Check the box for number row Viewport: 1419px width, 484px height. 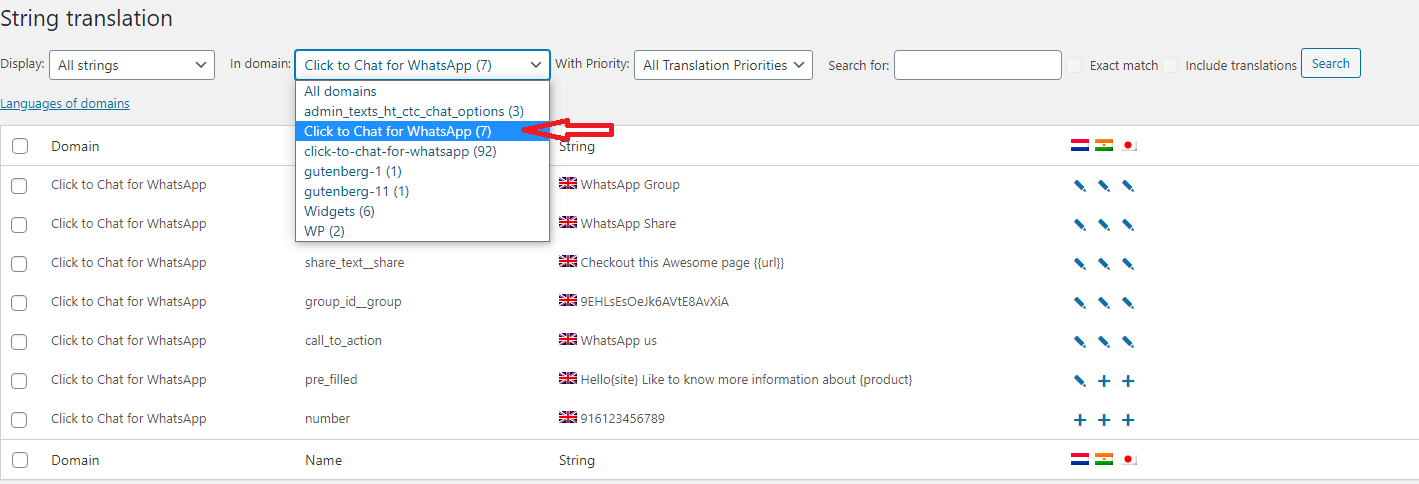click(20, 419)
